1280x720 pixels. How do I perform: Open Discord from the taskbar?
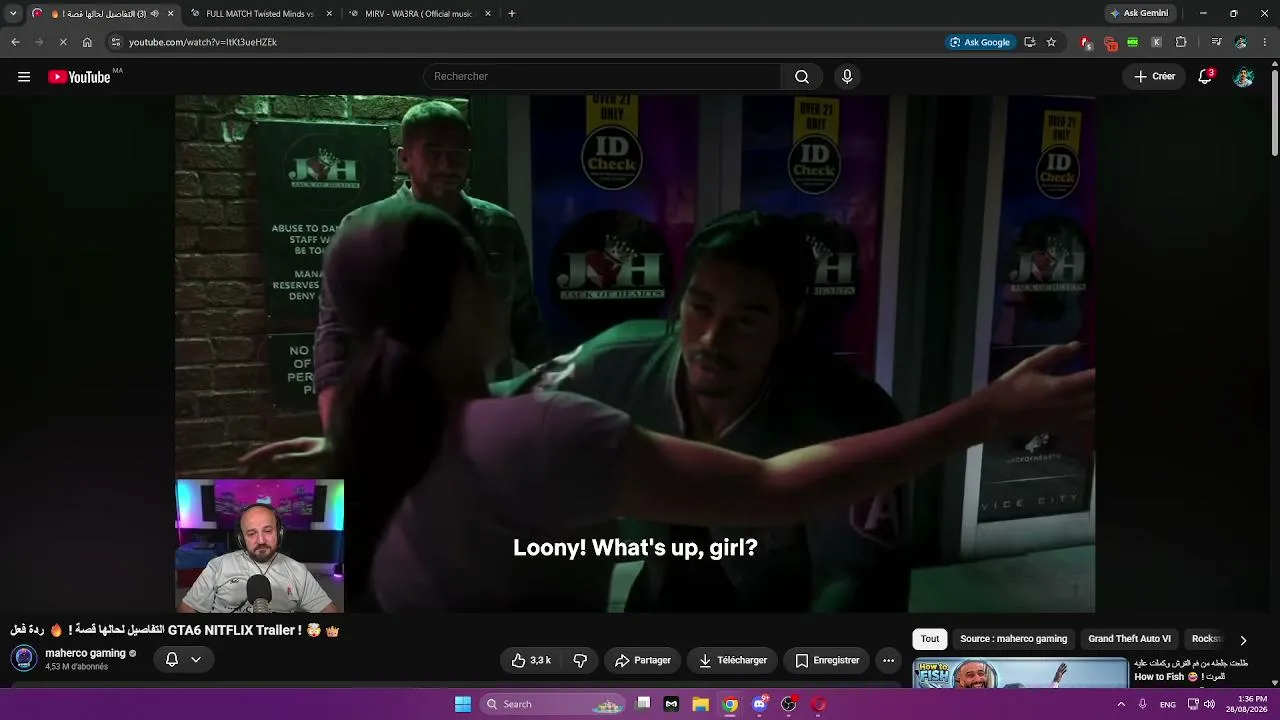click(x=760, y=704)
